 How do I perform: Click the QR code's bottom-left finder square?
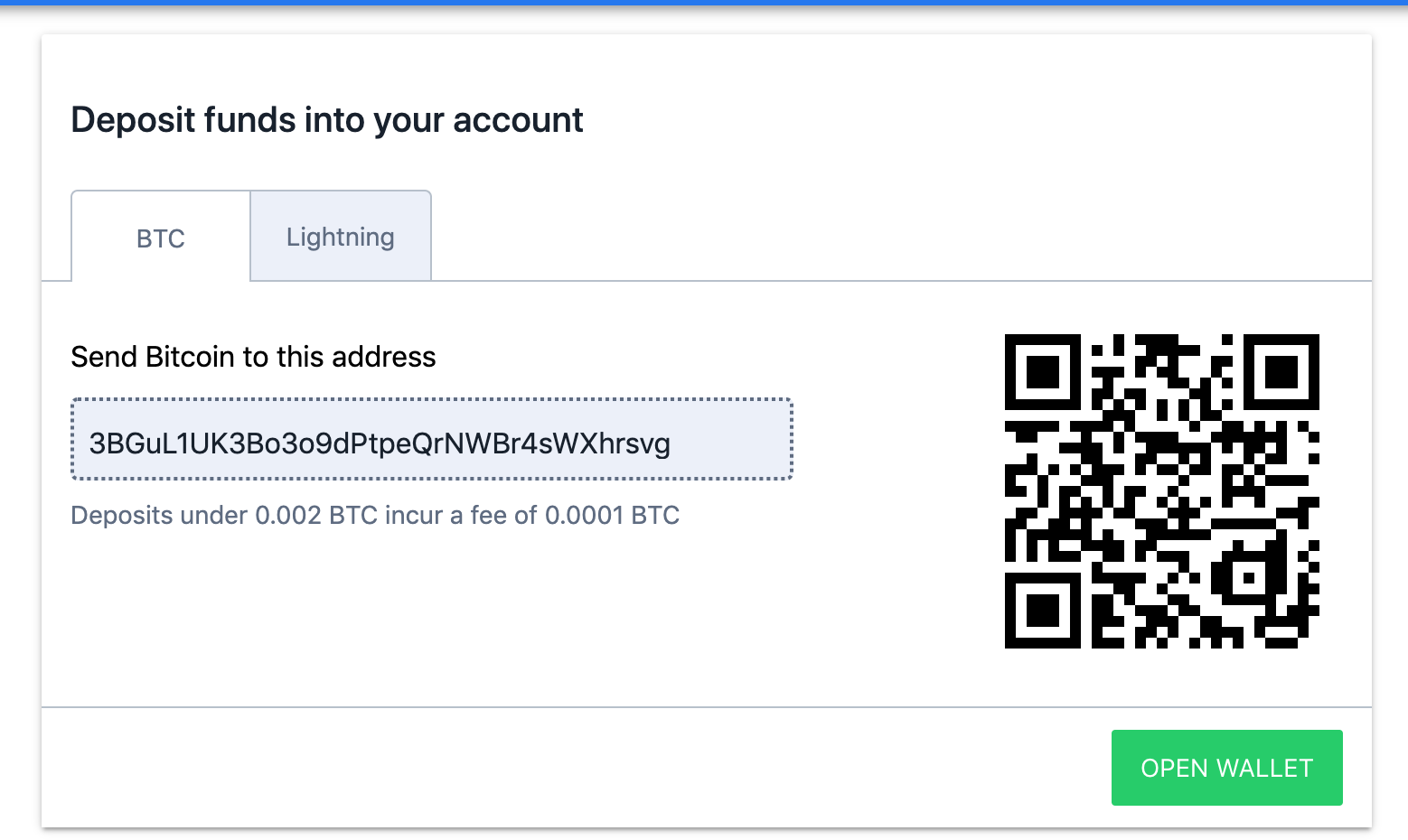coord(1043,611)
